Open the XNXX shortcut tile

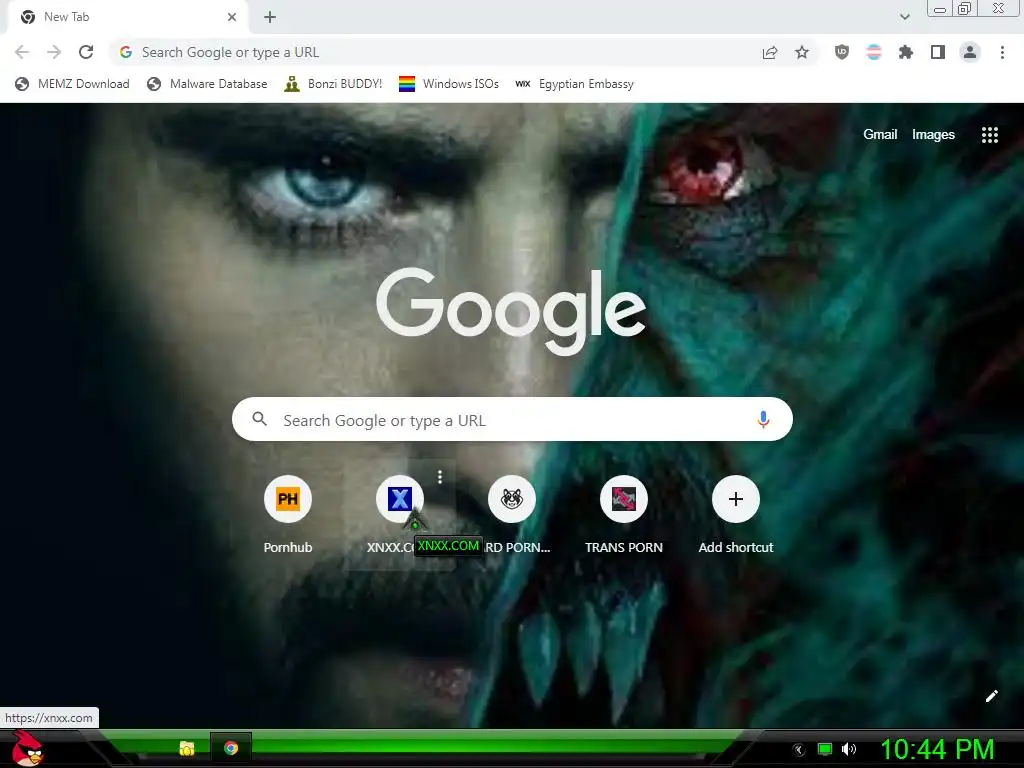[400, 515]
